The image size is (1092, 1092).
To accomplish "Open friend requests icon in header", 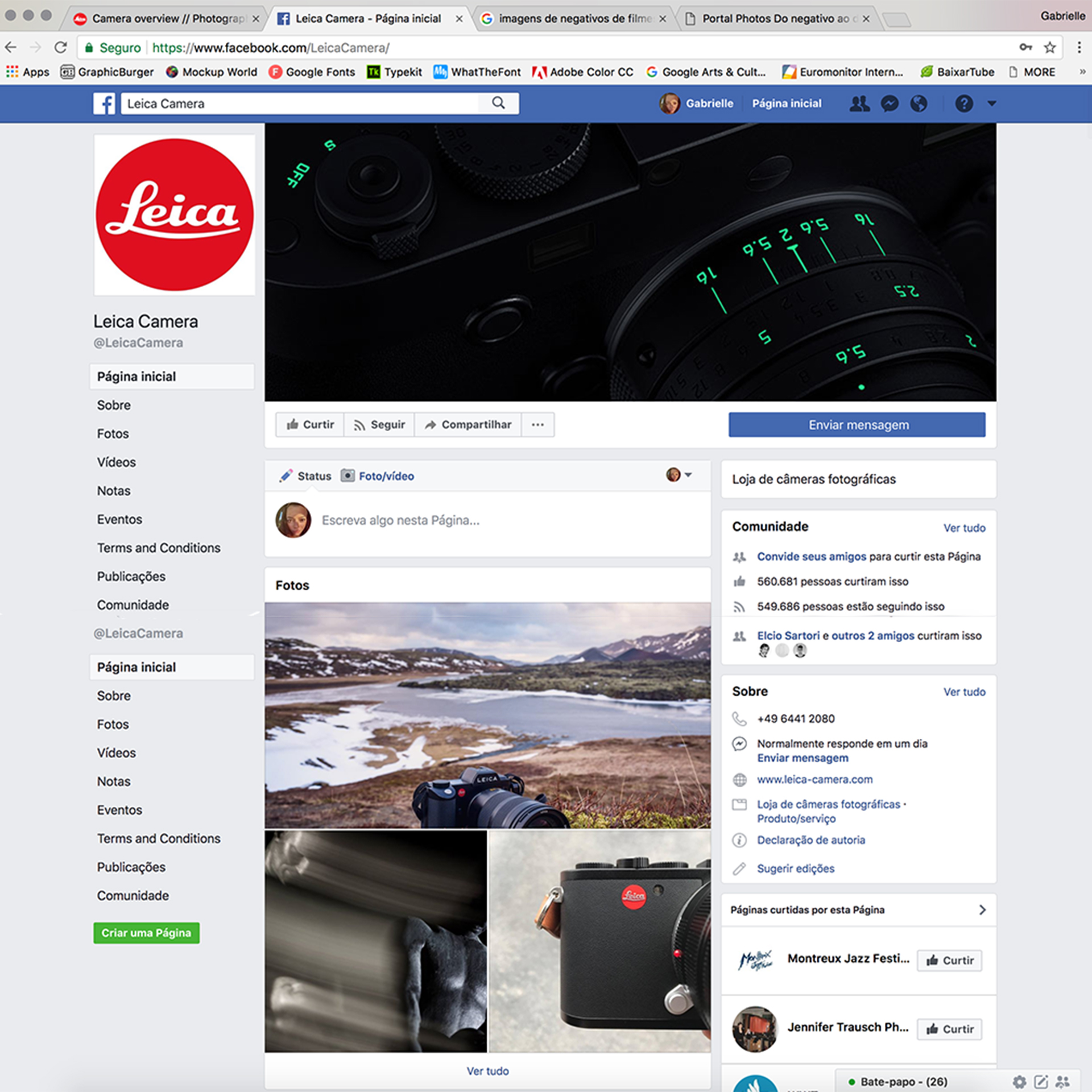I will click(x=859, y=104).
